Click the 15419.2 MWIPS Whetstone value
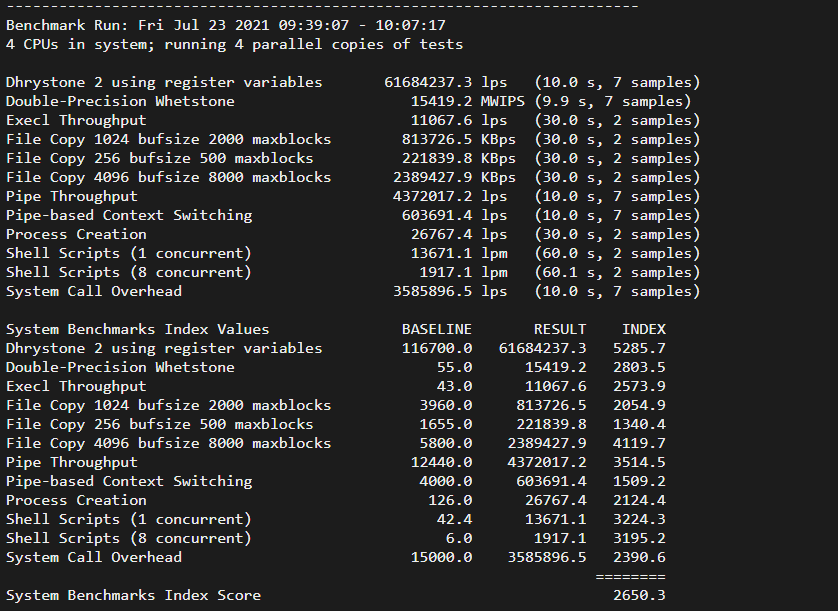The width and height of the screenshot is (838, 611). point(468,102)
